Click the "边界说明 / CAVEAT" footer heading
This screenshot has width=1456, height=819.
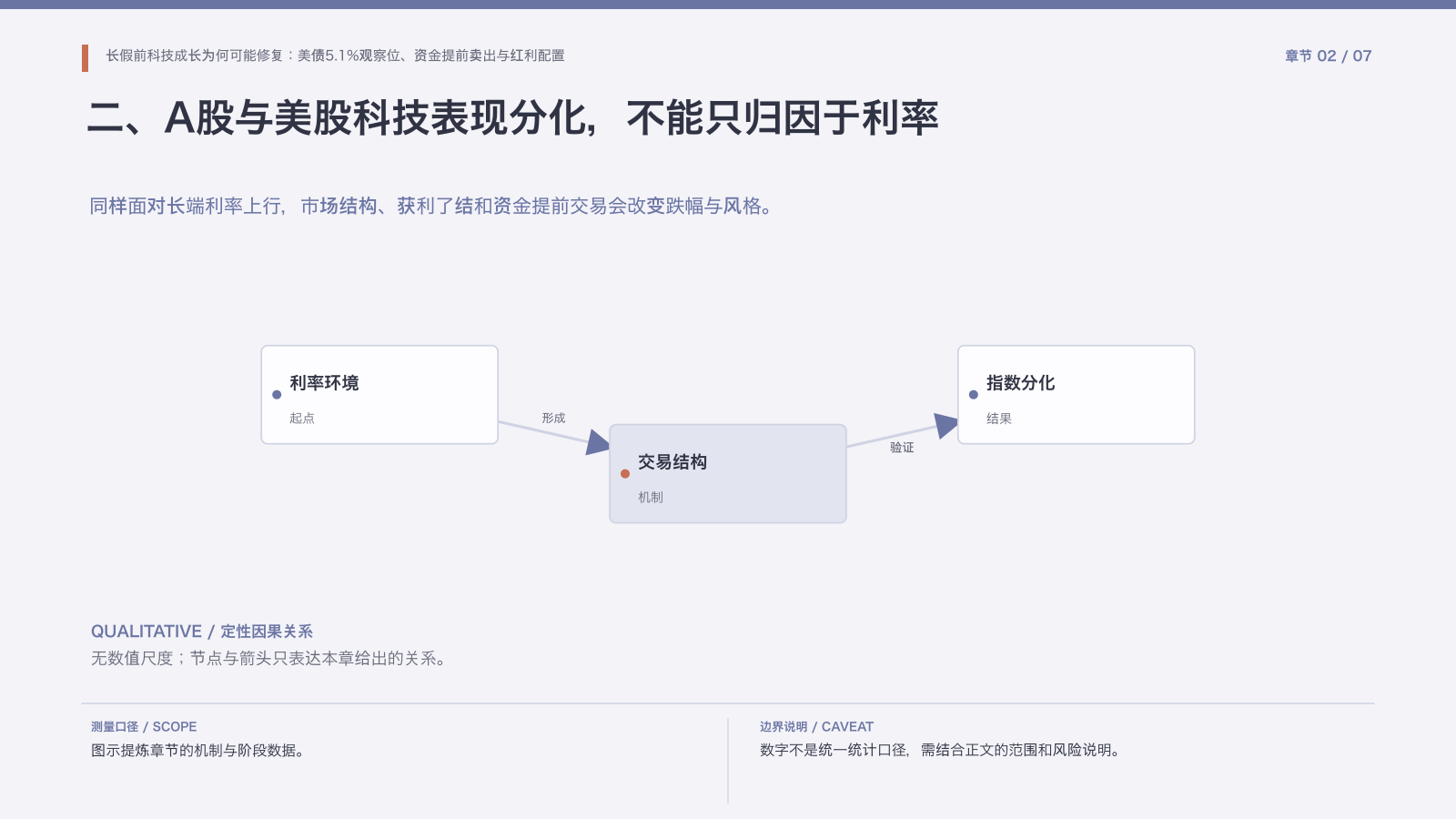click(x=816, y=727)
